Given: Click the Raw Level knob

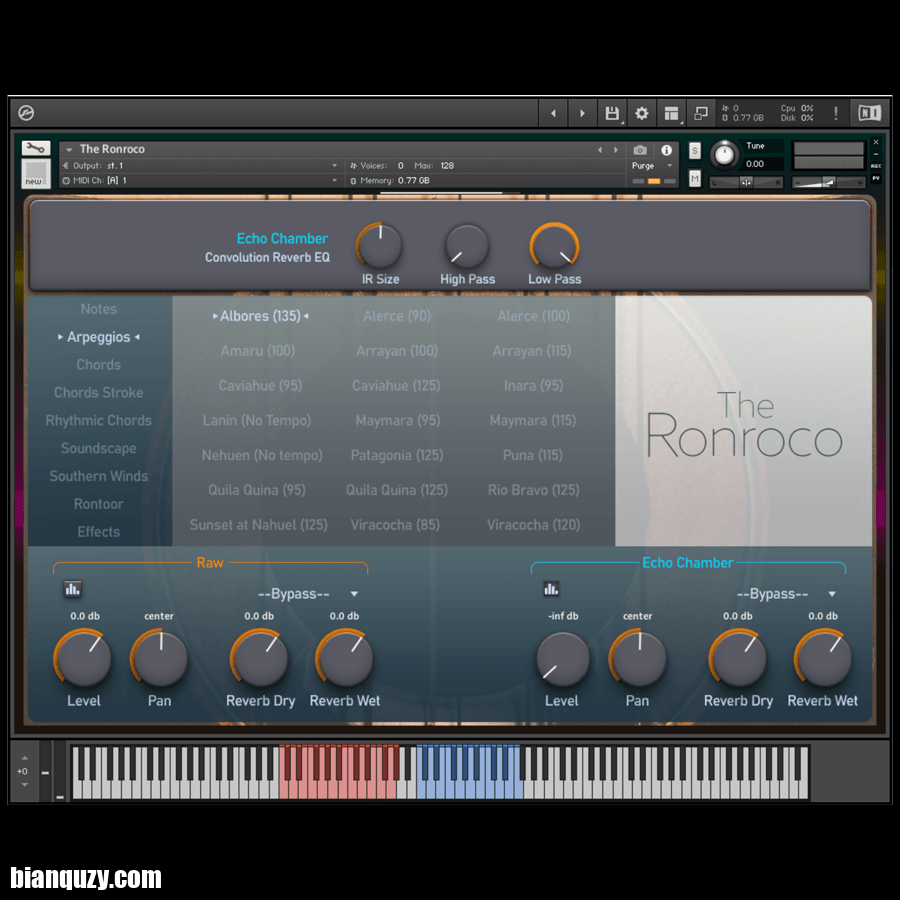Looking at the screenshot, I should pos(83,658).
